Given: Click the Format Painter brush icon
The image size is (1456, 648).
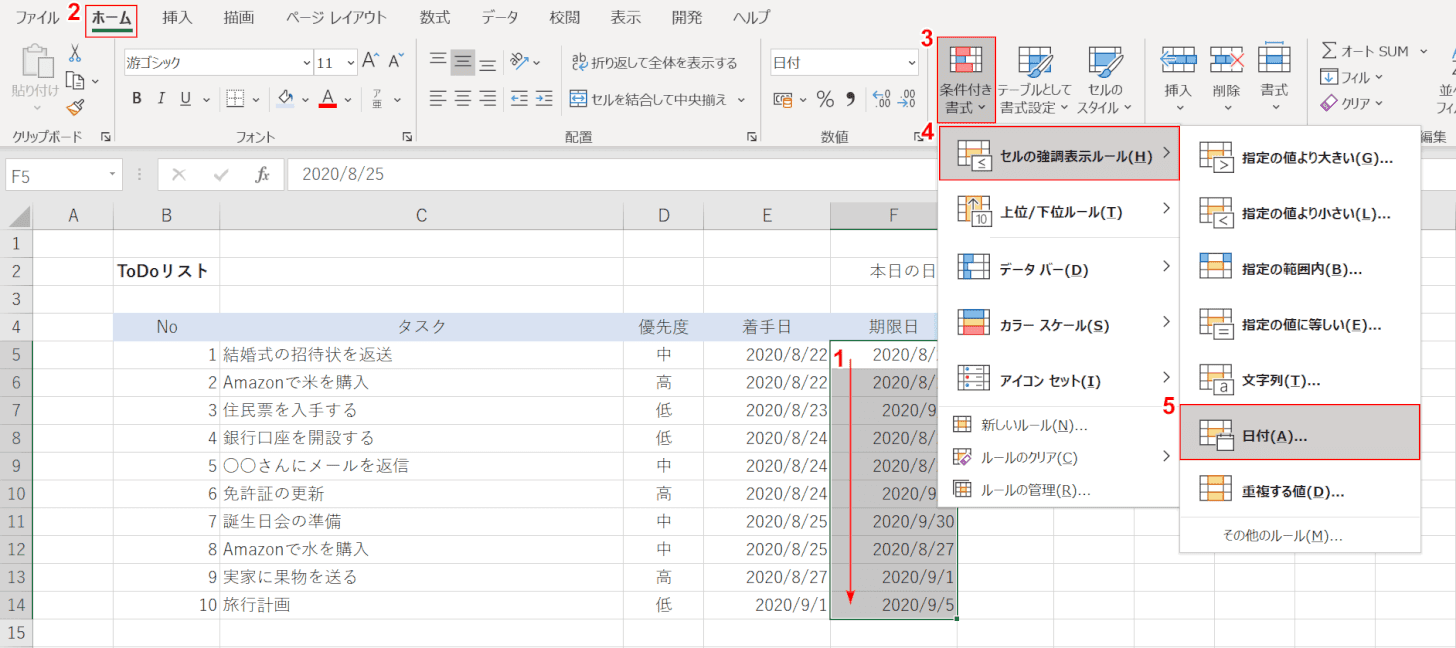Looking at the screenshot, I should click(x=75, y=107).
